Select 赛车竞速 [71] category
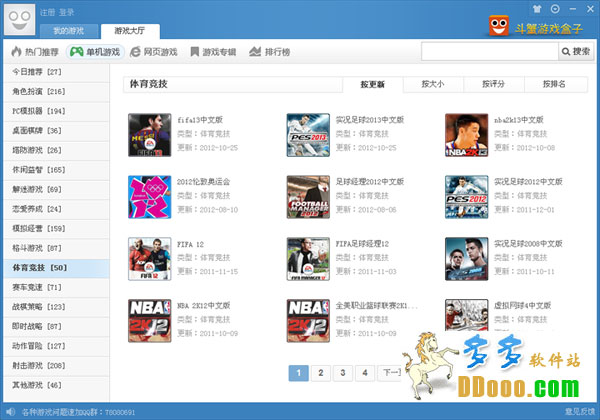 click(56, 287)
